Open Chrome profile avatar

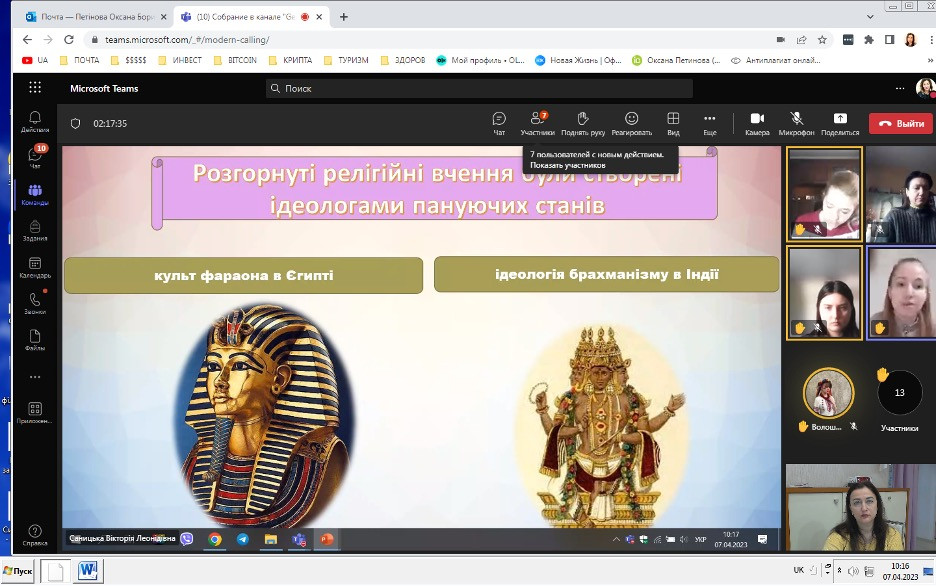tap(910, 39)
